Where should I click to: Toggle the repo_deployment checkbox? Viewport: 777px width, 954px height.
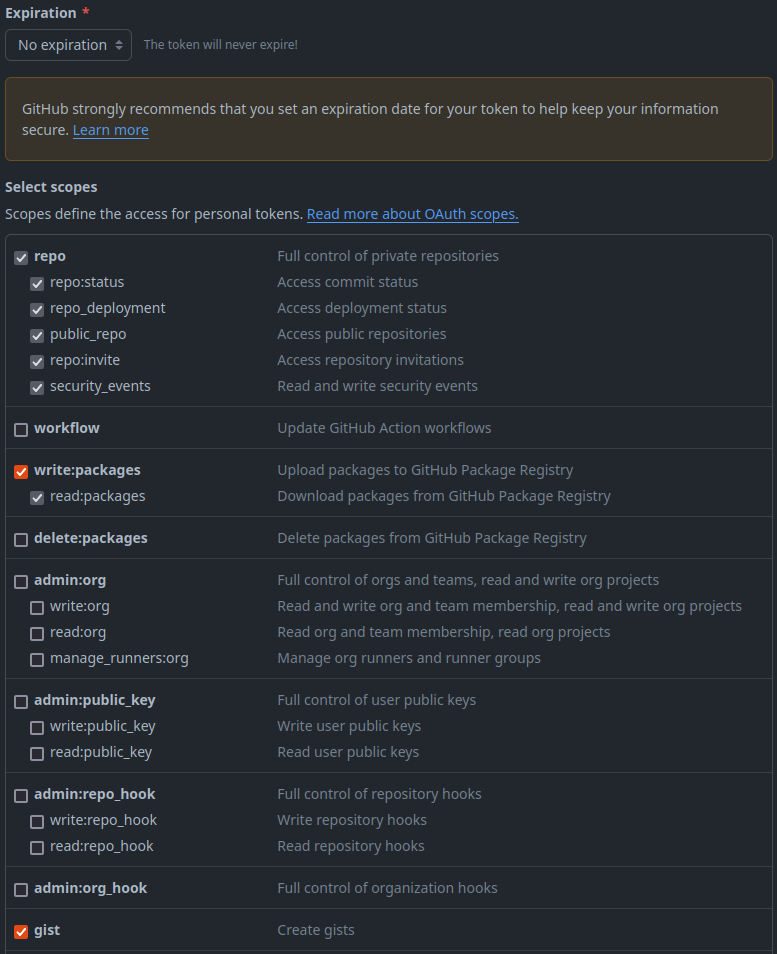(x=37, y=310)
